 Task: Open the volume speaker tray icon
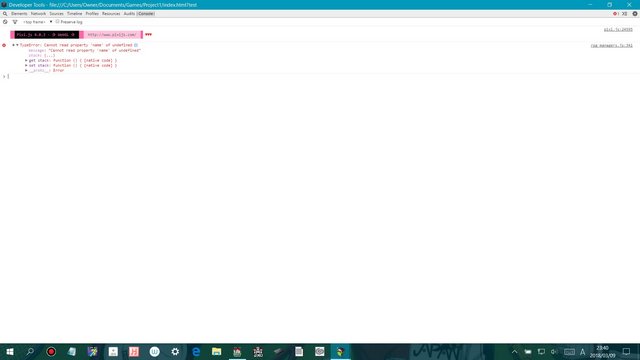click(554, 351)
